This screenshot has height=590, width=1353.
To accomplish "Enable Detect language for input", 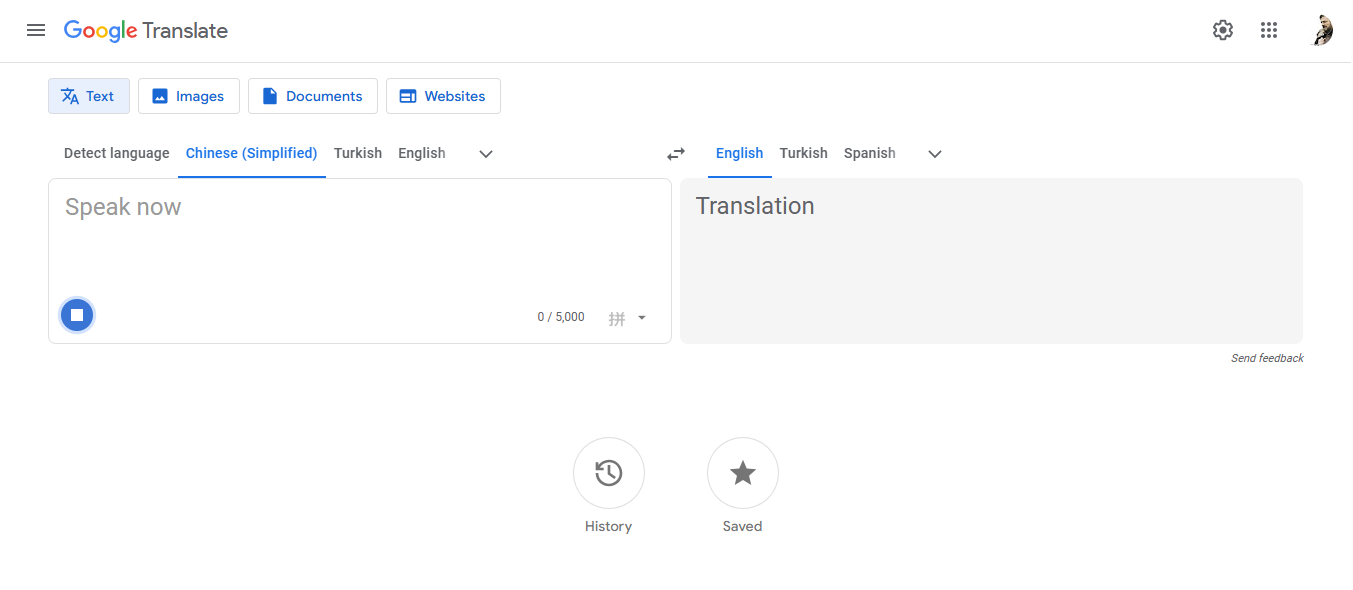I will tap(116, 153).
